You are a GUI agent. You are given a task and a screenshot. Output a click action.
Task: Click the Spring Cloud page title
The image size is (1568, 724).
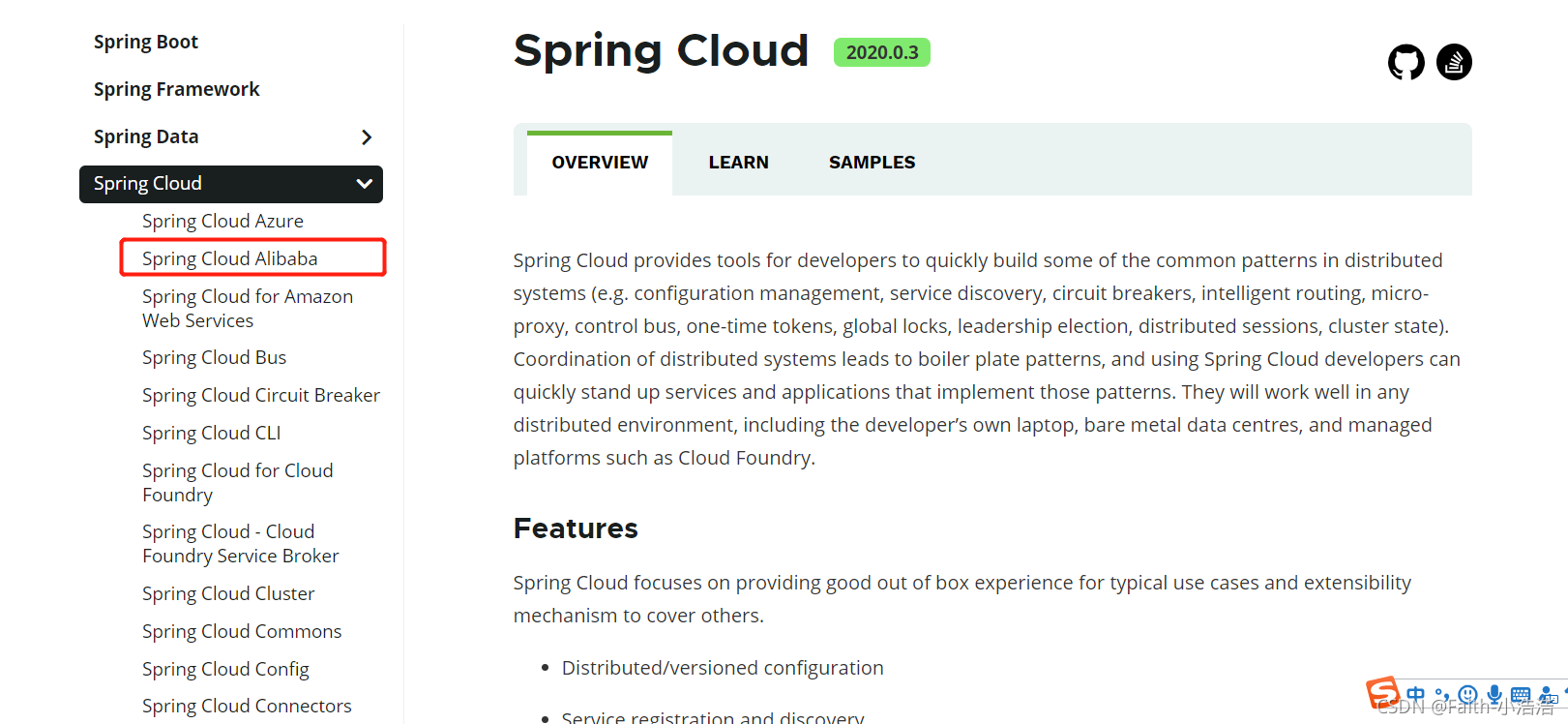click(661, 50)
